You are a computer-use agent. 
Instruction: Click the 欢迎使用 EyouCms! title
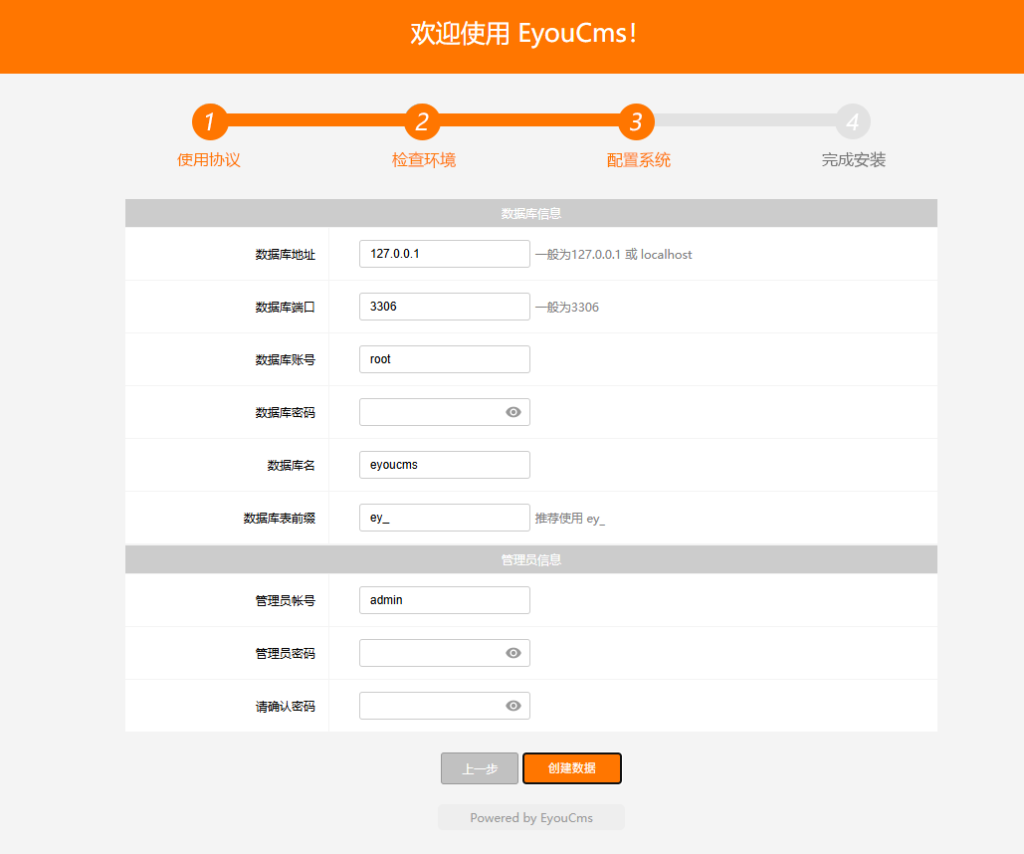tap(524, 33)
